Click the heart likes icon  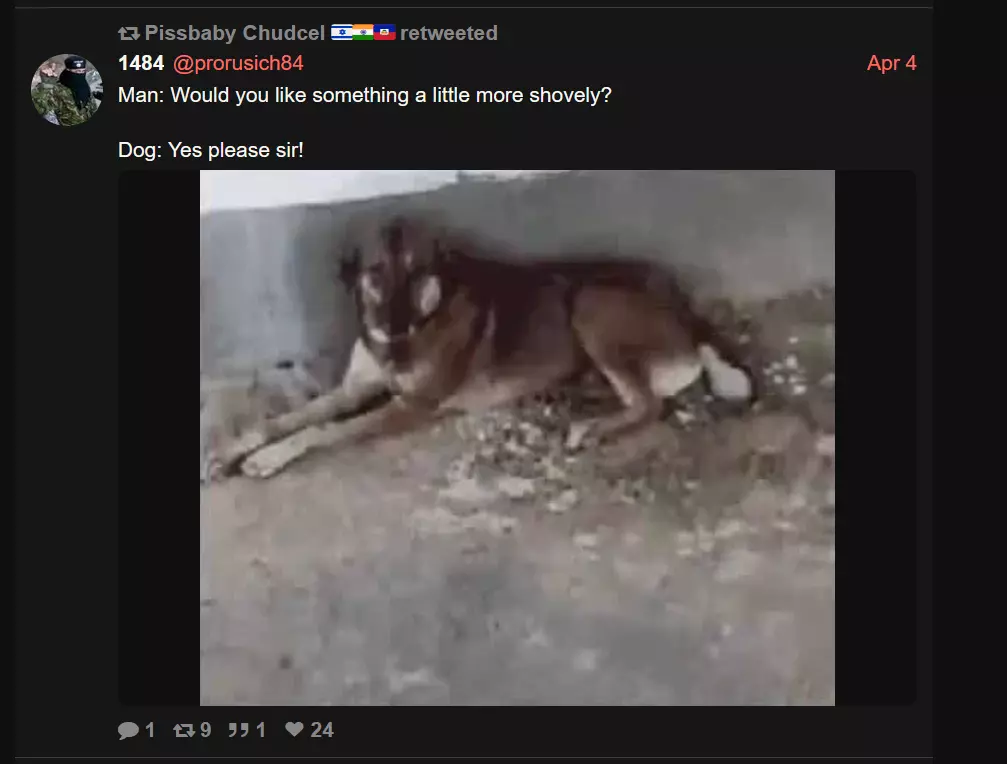pyautogui.click(x=294, y=729)
